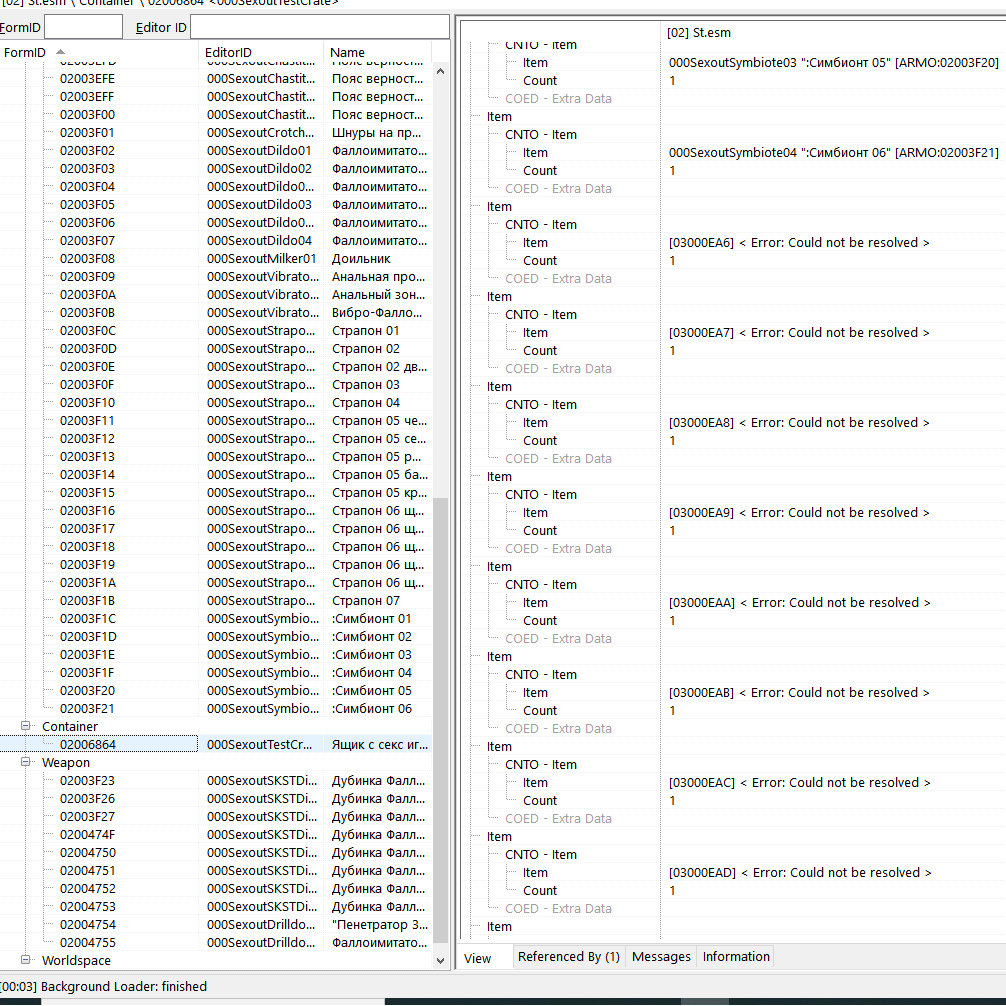Open the Information tab
The image size is (1006, 1006).
point(736,957)
